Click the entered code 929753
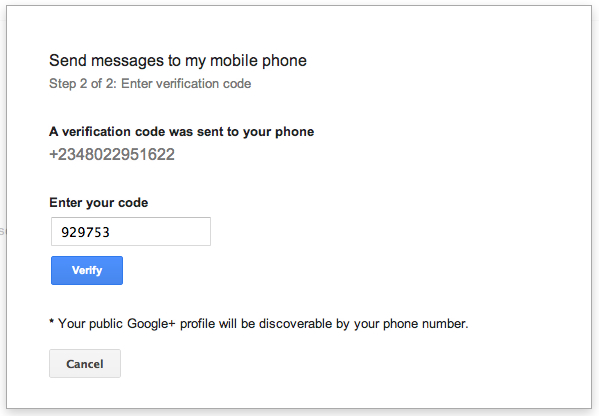 (86, 232)
